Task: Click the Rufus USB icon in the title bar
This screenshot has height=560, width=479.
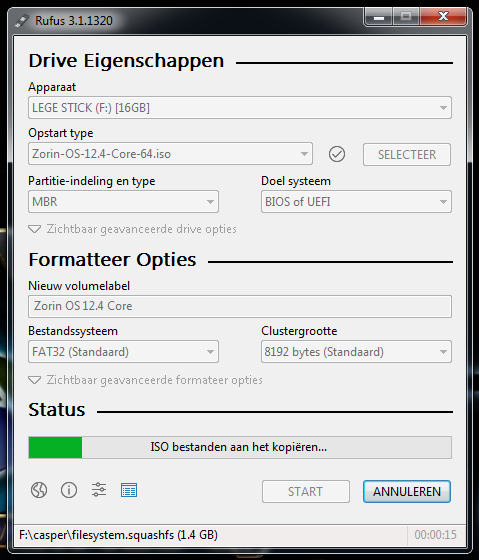Action: [x=22, y=21]
